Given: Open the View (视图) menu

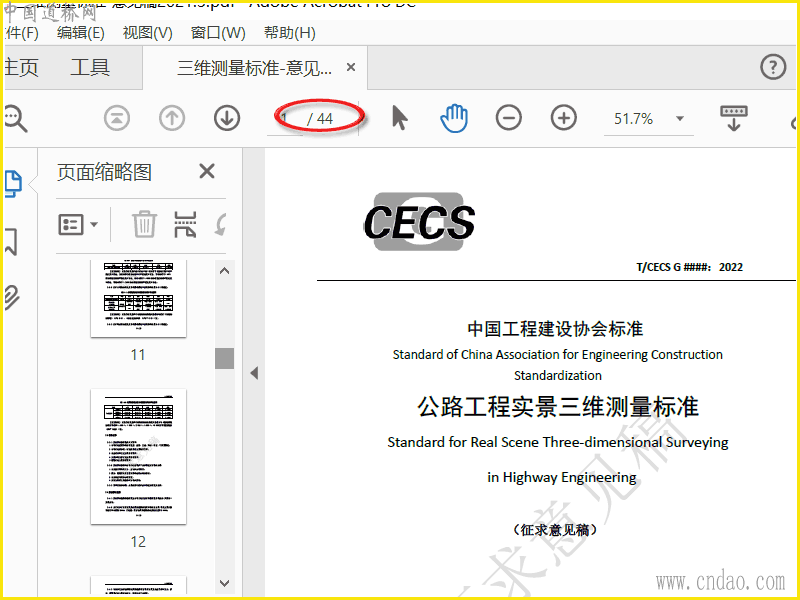Looking at the screenshot, I should coord(147,33).
